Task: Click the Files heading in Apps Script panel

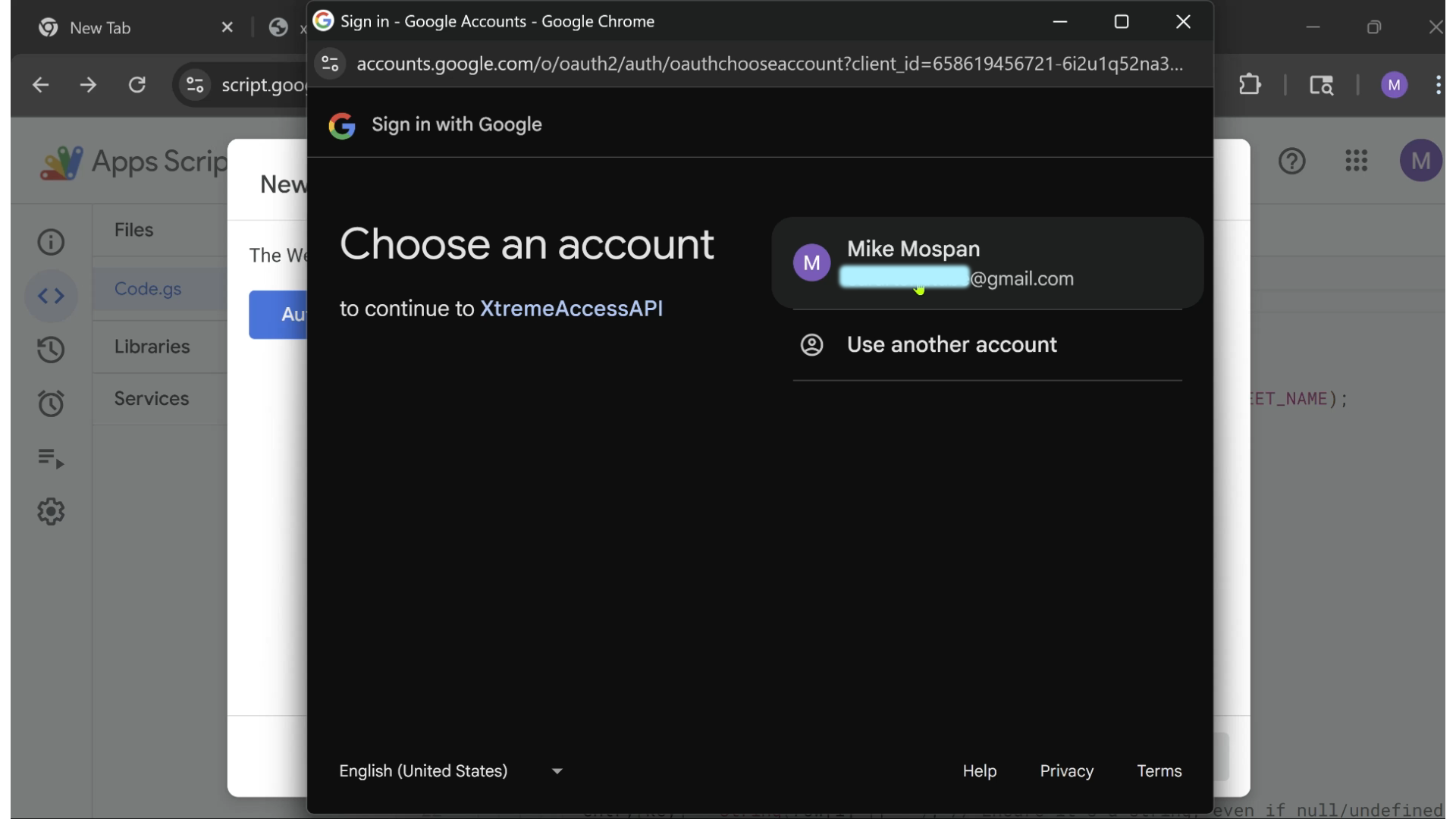Action: pos(133,230)
